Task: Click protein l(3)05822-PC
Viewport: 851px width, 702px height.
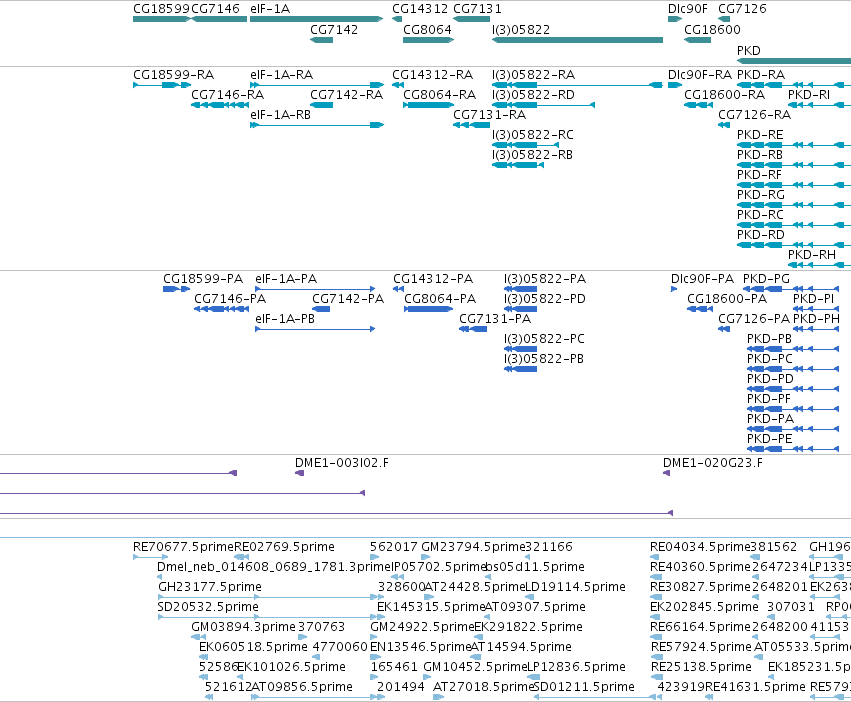Action: click(544, 339)
